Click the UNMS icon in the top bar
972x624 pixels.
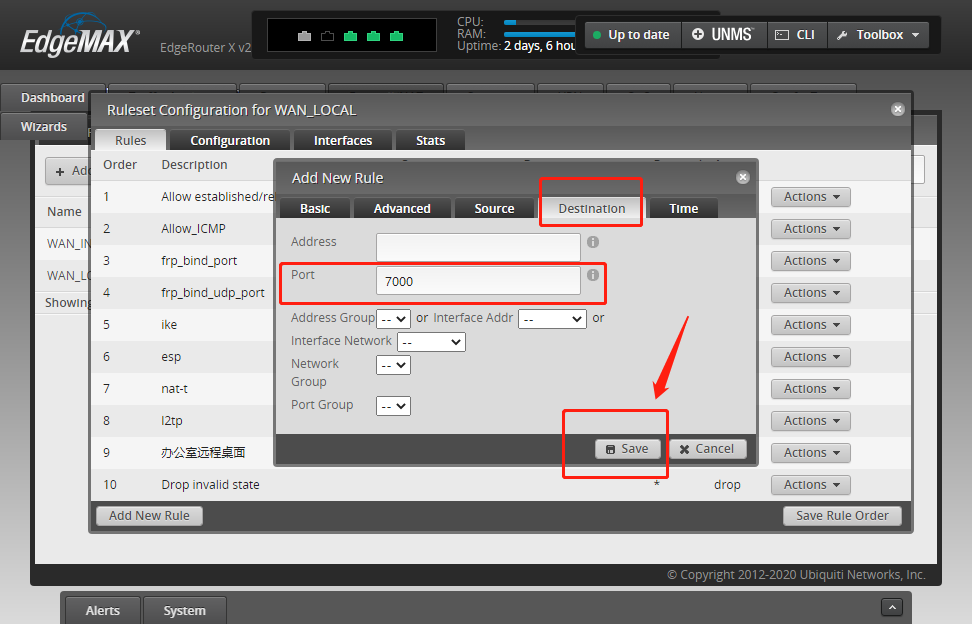pyautogui.click(x=700, y=34)
